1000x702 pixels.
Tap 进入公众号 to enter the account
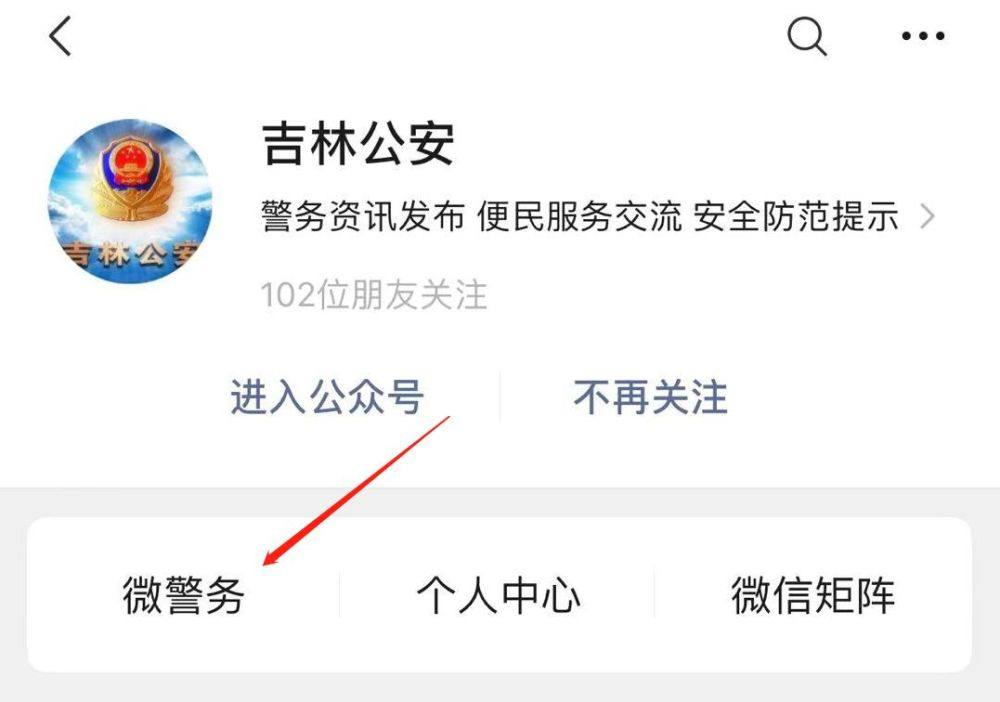[327, 397]
